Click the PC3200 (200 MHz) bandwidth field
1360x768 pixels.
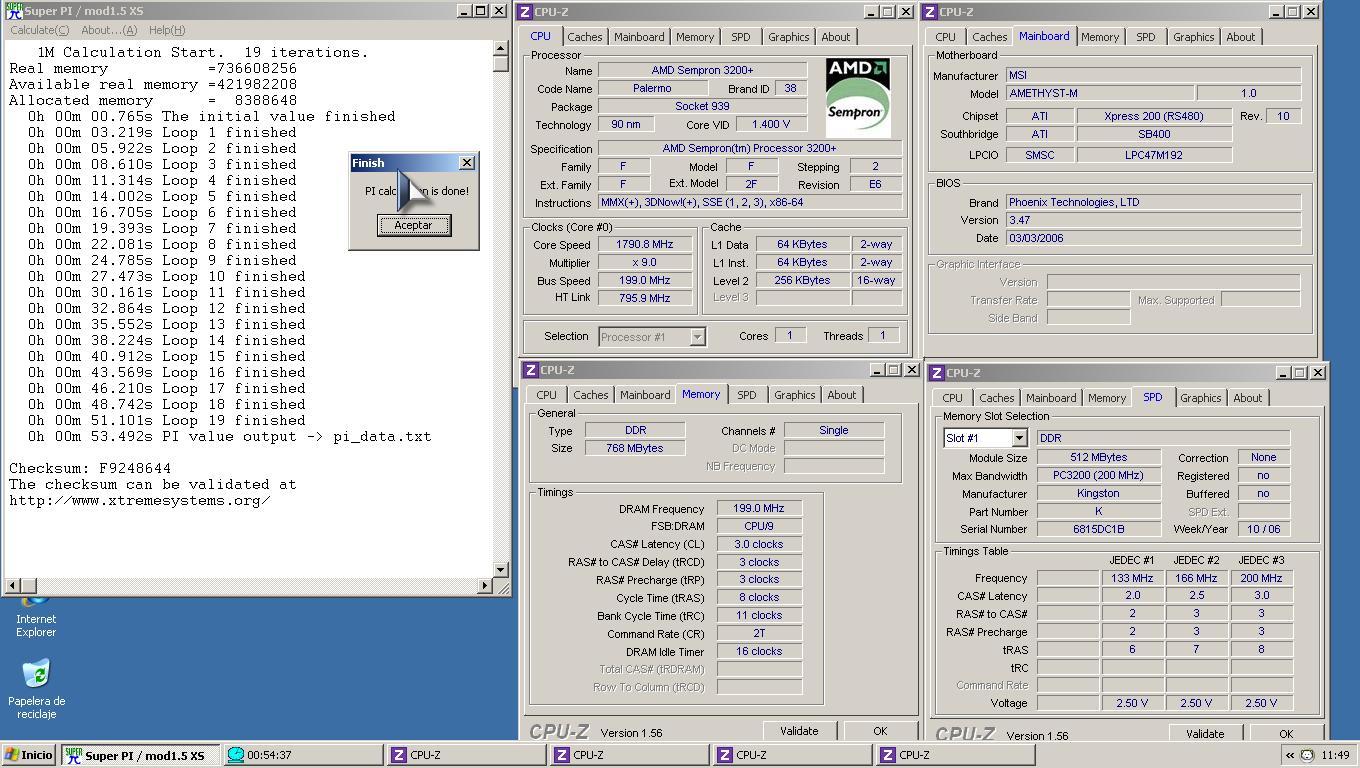[1098, 475]
